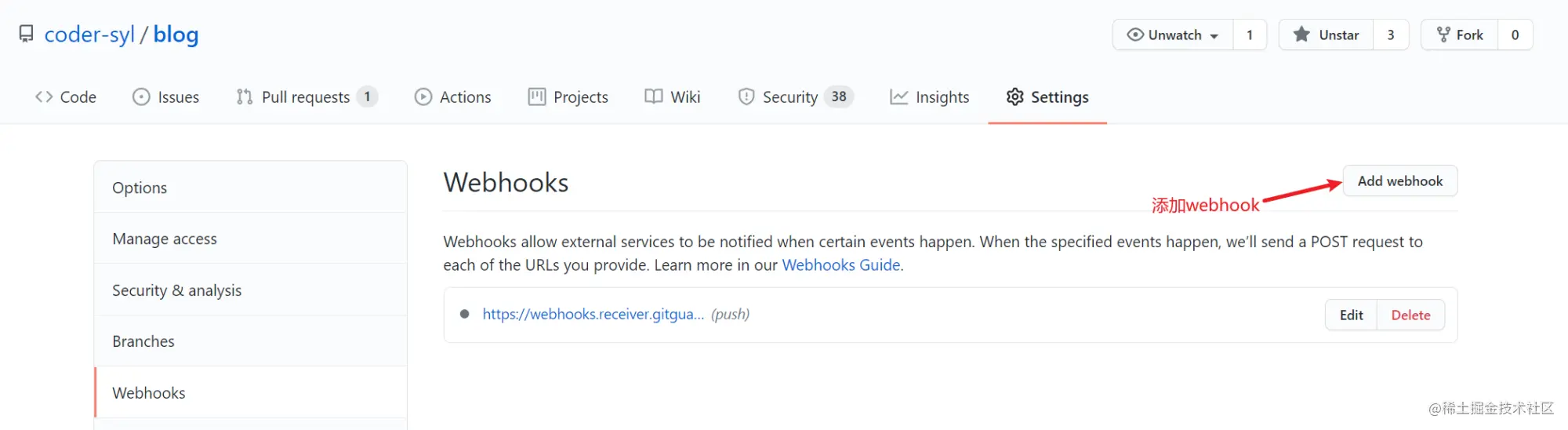Select the Settings tab
Viewport: 1568px width, 430px height.
(x=1047, y=97)
